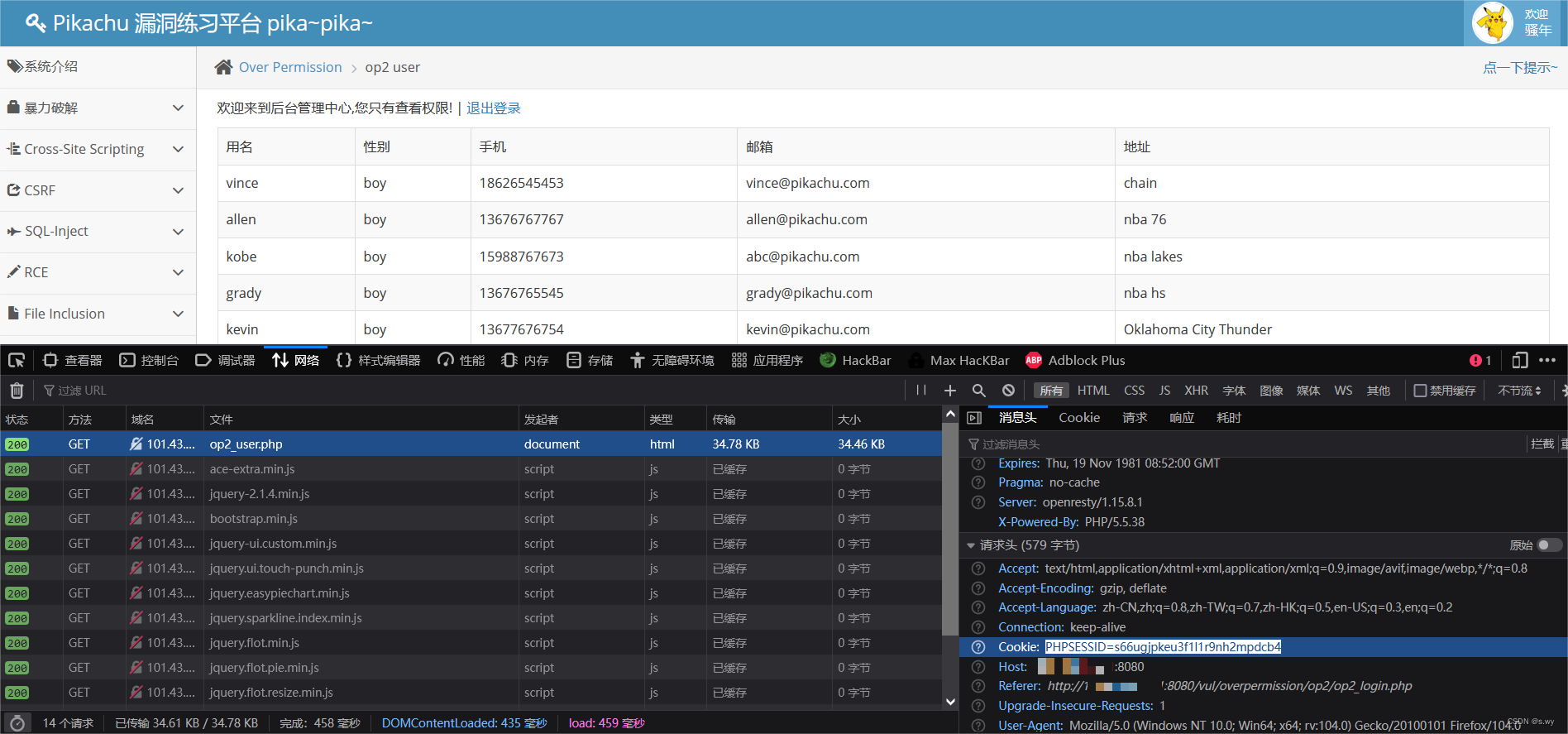1568x734 pixels.
Task: Switch to the 消息头 Headers tab
Action: pyautogui.click(x=1018, y=418)
